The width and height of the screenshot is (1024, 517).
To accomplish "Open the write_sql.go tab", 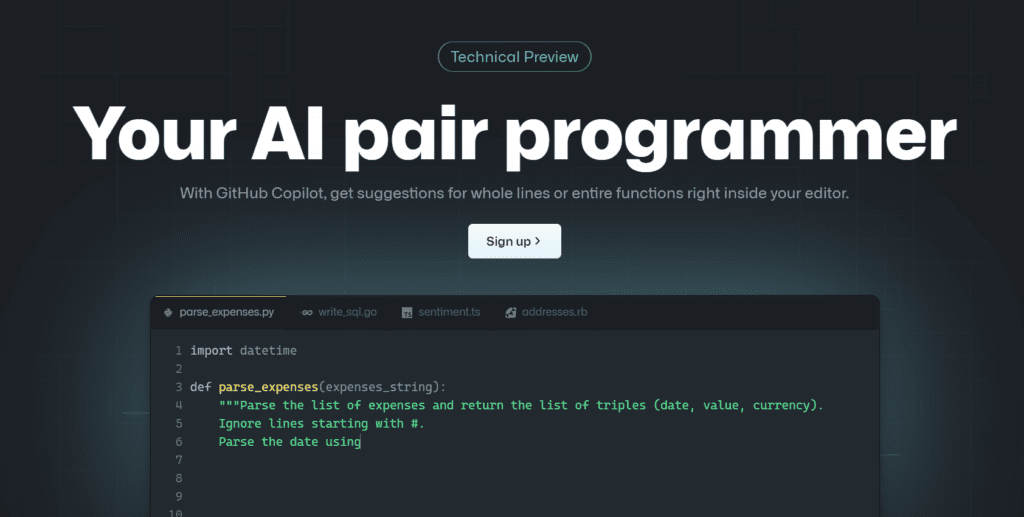I will tap(338, 312).
